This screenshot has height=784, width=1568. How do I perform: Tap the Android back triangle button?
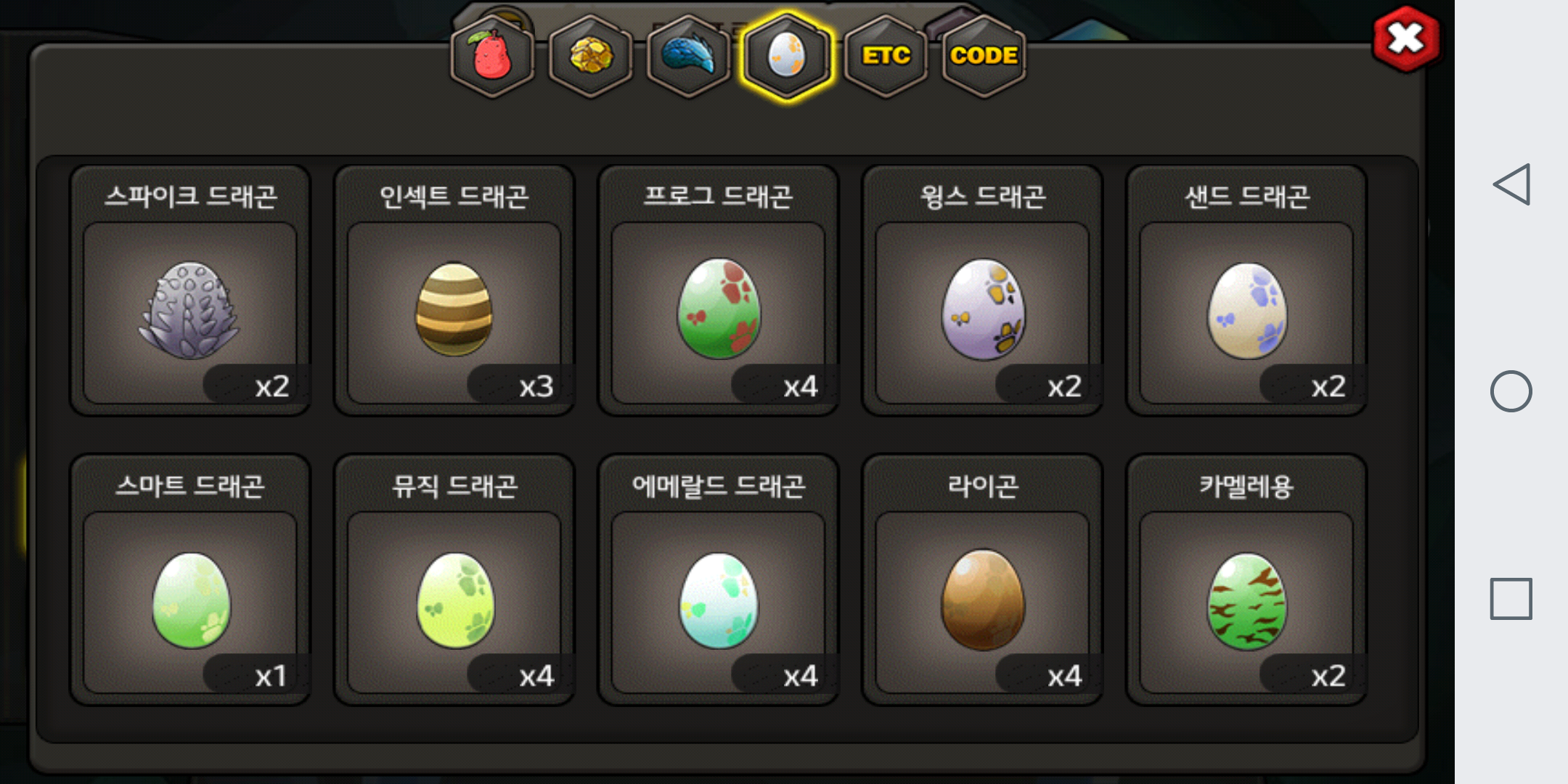[1511, 184]
